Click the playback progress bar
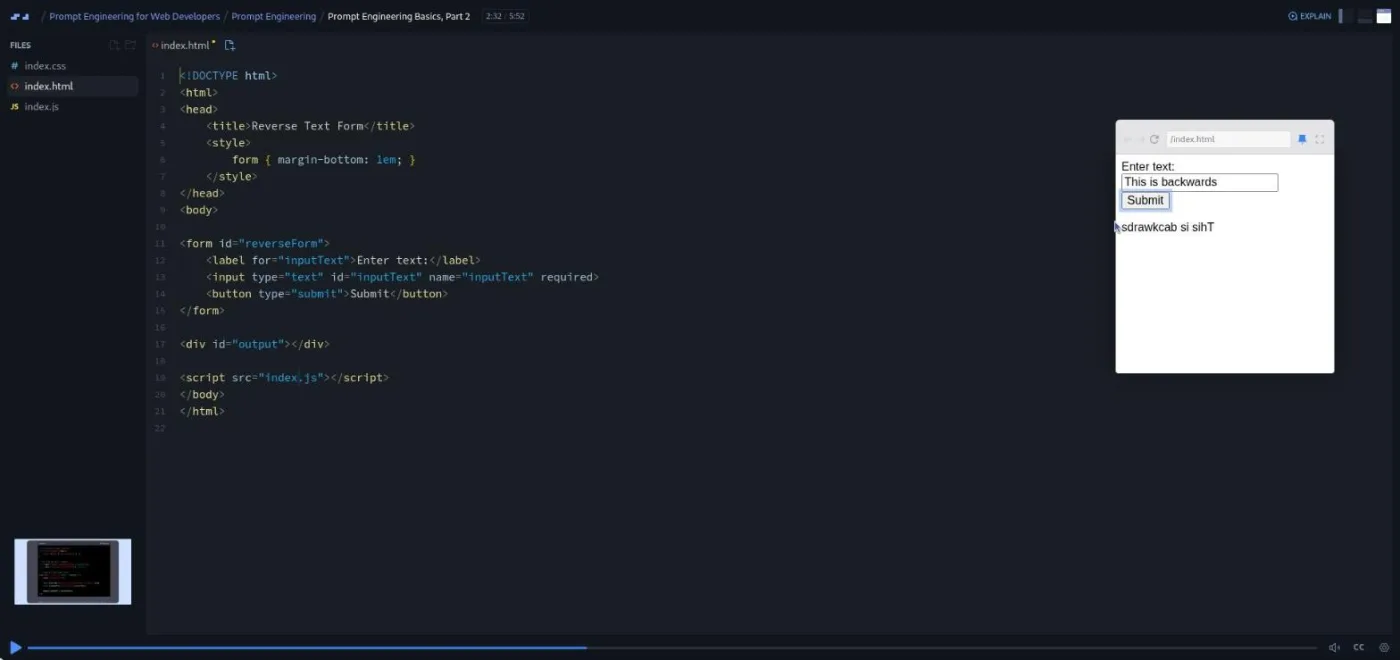1400x660 pixels. point(672,648)
